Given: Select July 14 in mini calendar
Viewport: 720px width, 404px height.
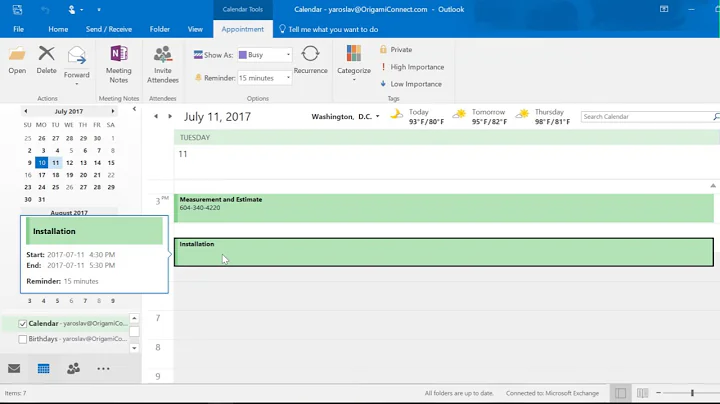Looking at the screenshot, I should tap(97, 163).
